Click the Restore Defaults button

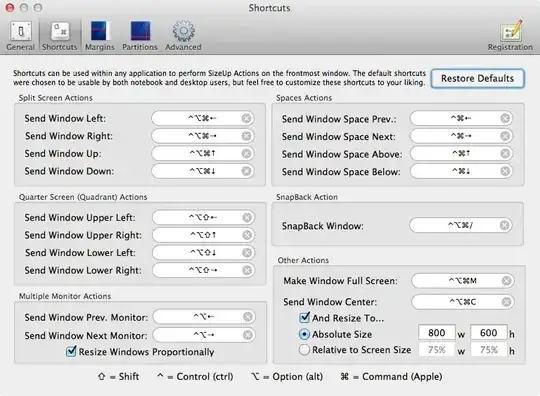[478, 79]
